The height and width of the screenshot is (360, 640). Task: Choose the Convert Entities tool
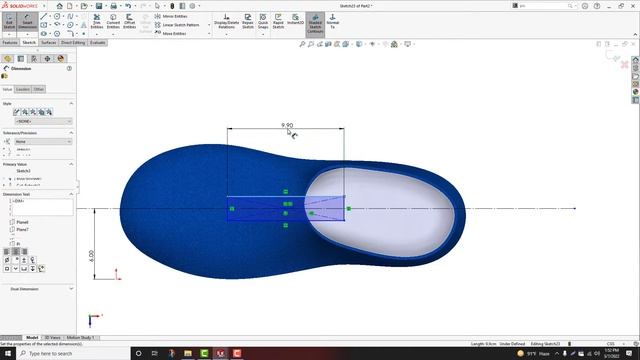coord(113,21)
